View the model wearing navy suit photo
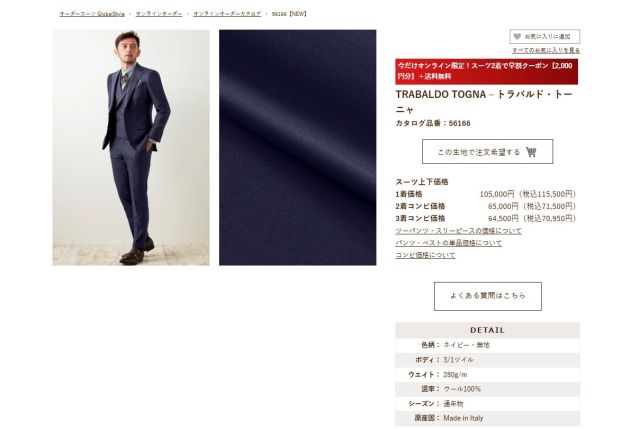The width and height of the screenshot is (640, 429). tap(131, 147)
